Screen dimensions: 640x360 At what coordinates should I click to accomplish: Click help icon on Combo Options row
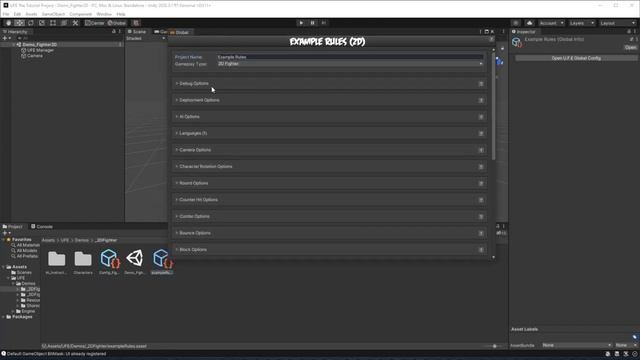(481, 217)
